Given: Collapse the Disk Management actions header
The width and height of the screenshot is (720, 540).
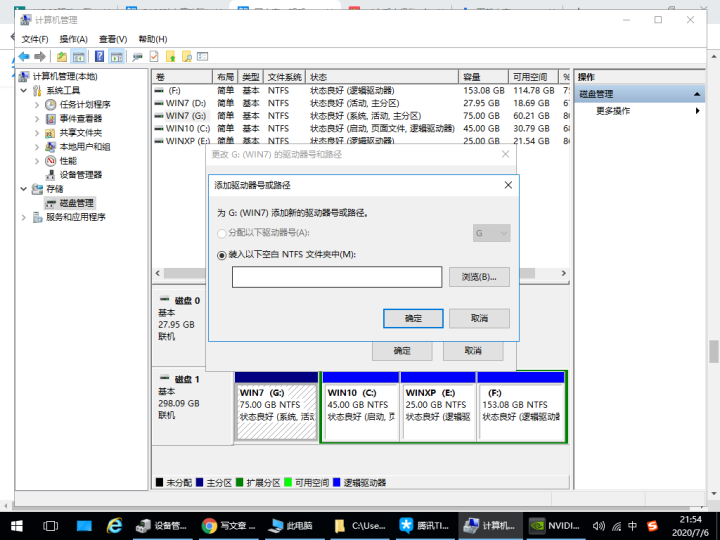Looking at the screenshot, I should pos(697,94).
